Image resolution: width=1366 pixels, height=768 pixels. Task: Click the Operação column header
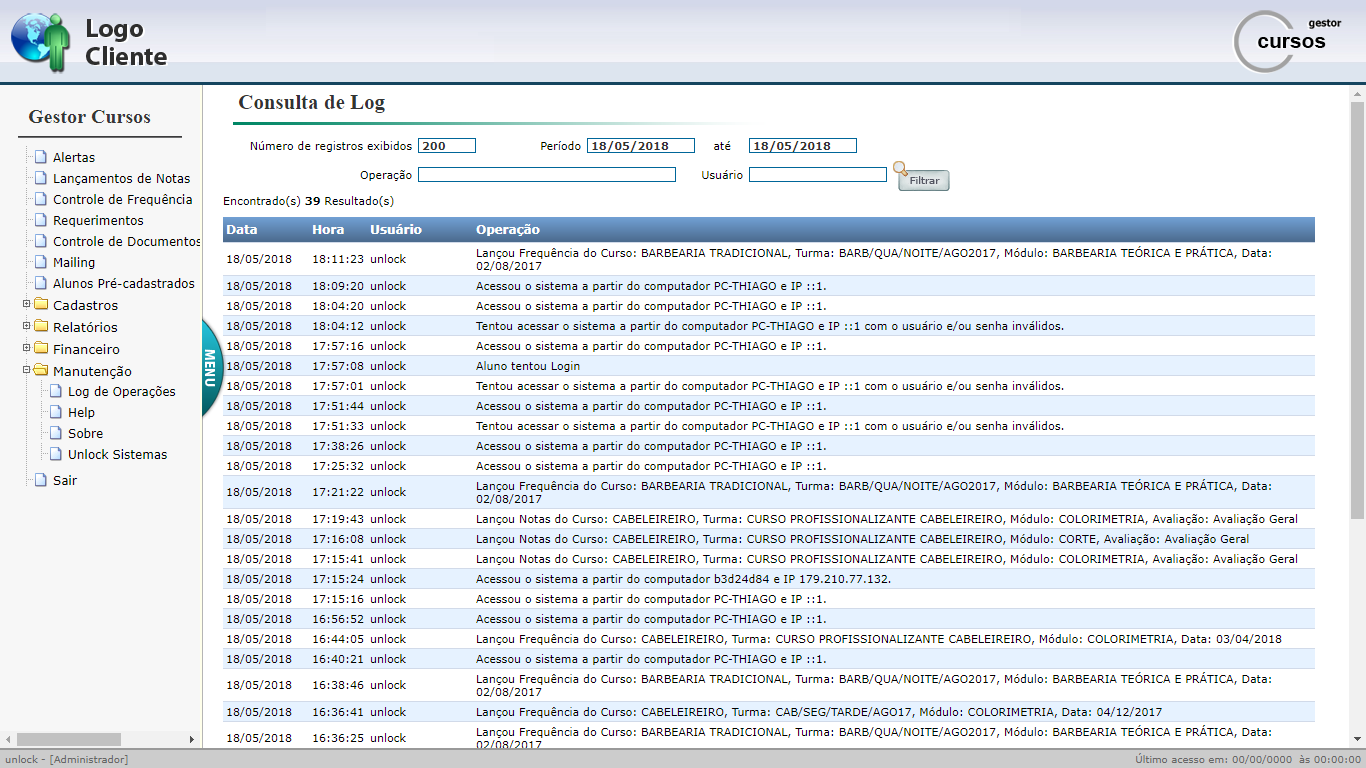(508, 230)
